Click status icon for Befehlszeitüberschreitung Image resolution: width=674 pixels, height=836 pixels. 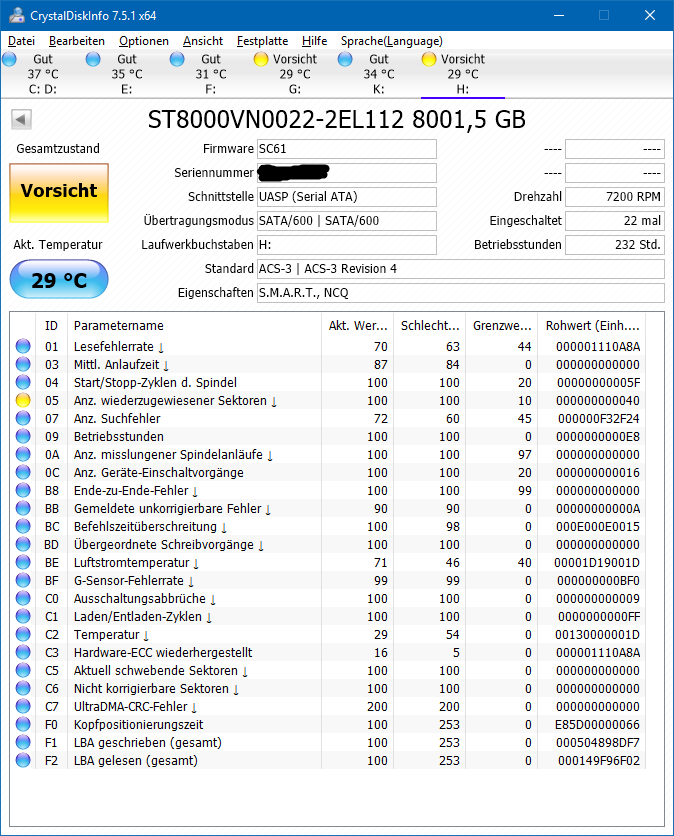[x=23, y=526]
